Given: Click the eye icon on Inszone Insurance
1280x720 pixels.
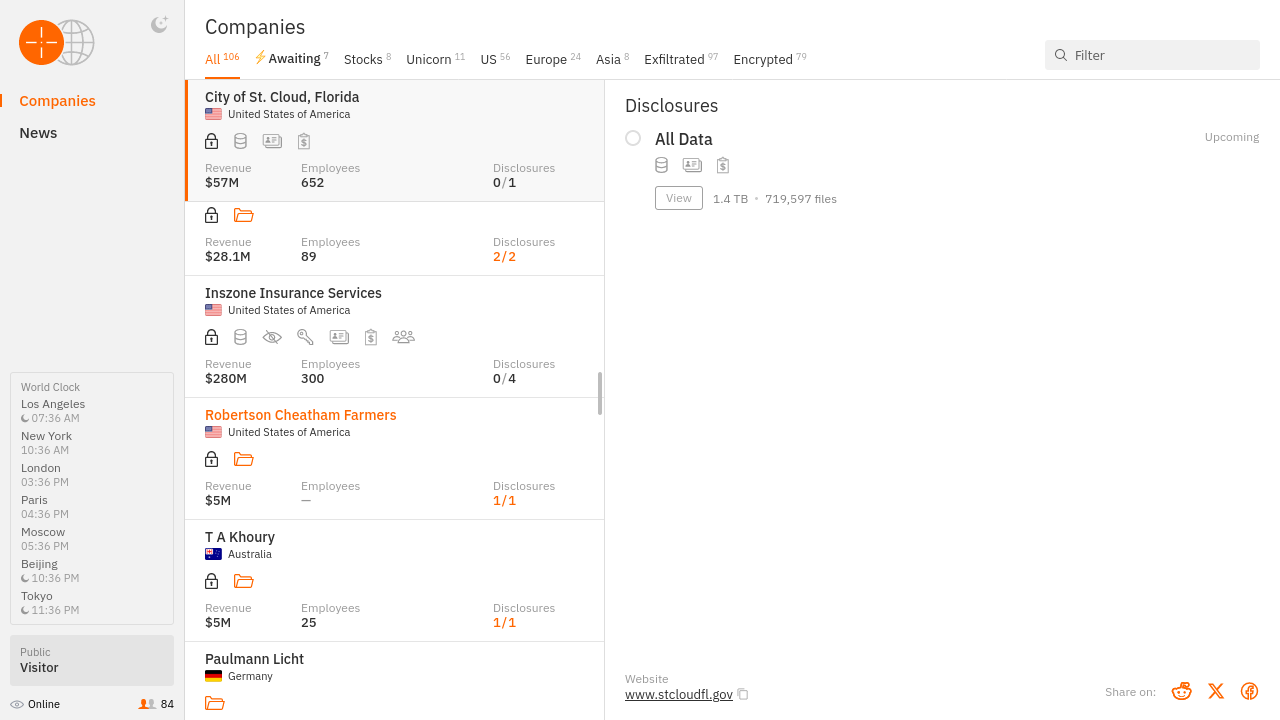Looking at the screenshot, I should tap(272, 337).
